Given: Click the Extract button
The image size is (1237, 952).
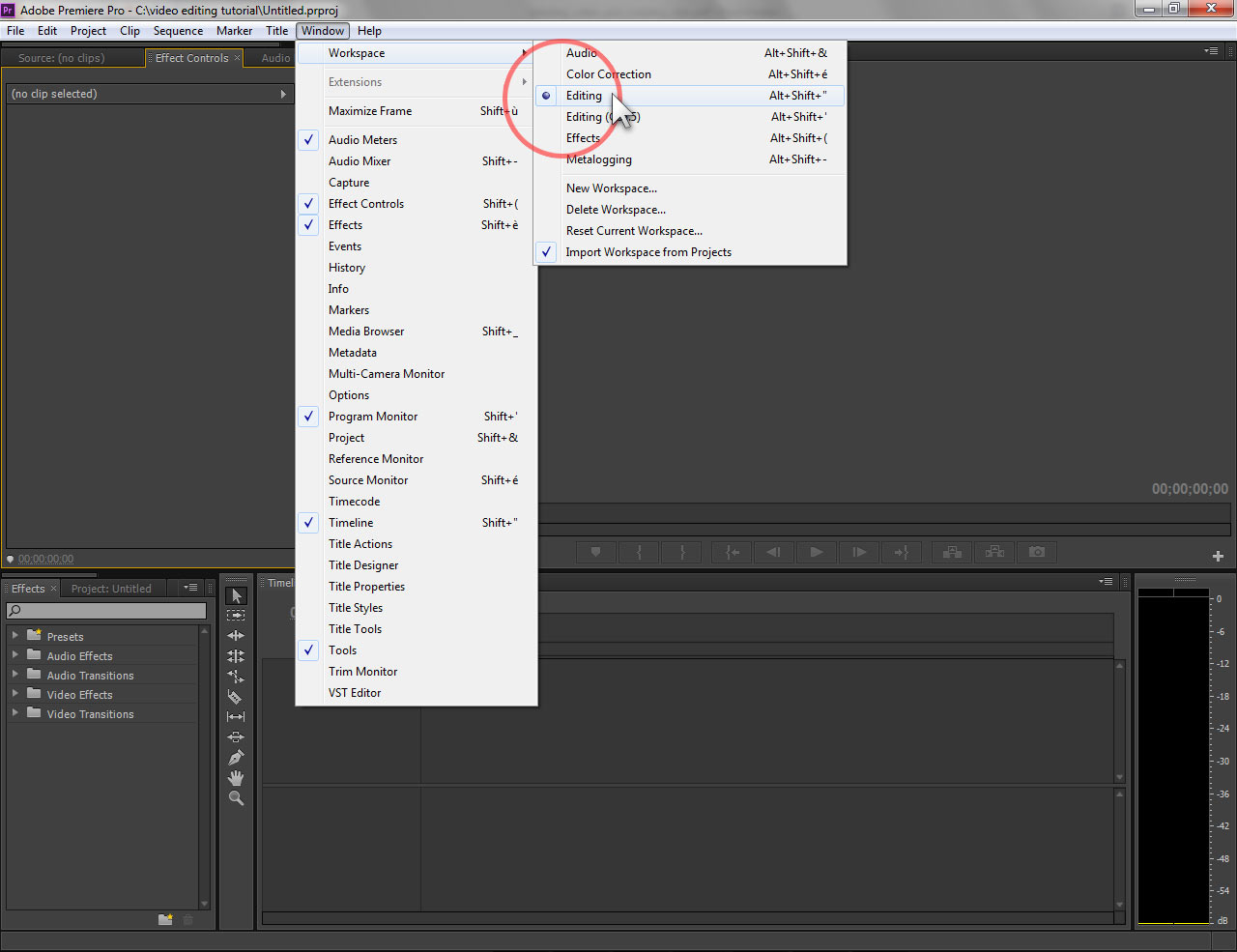Looking at the screenshot, I should tap(994, 552).
